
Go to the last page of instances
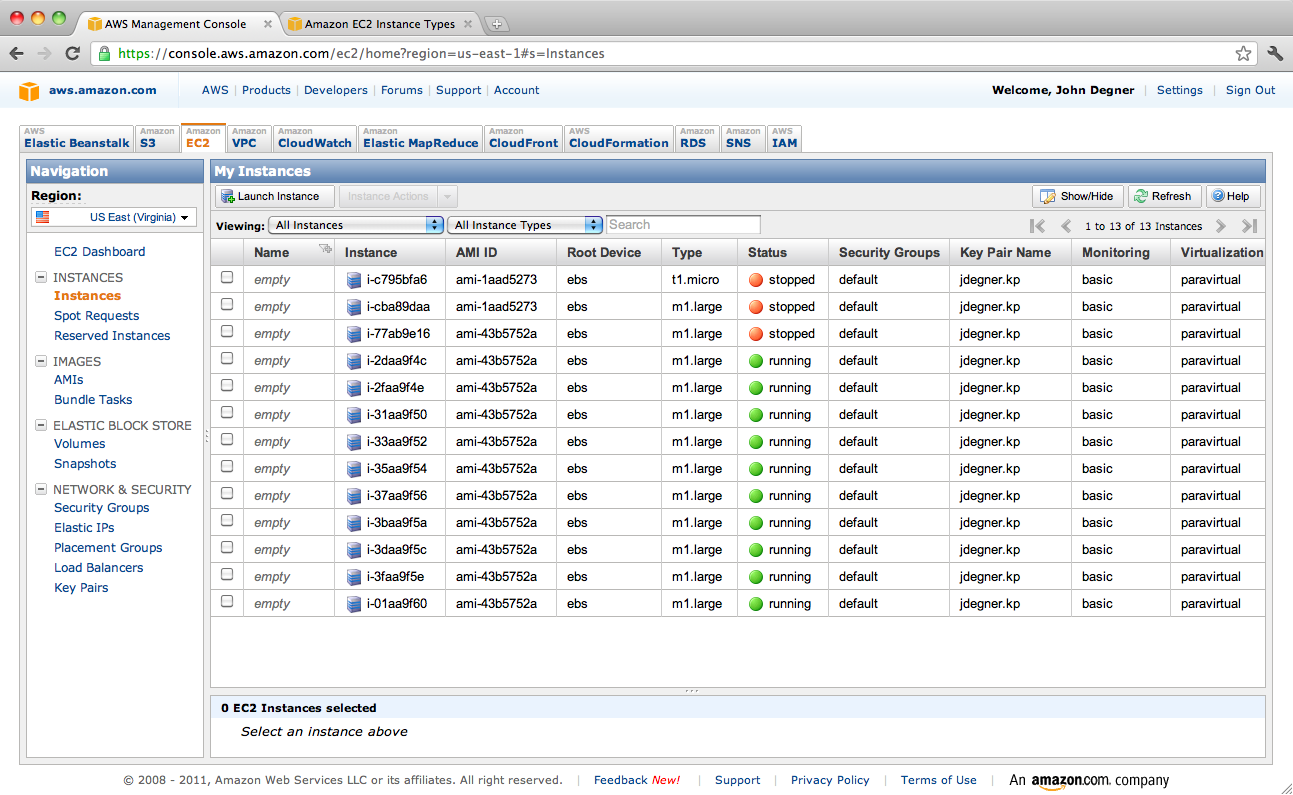point(1249,226)
